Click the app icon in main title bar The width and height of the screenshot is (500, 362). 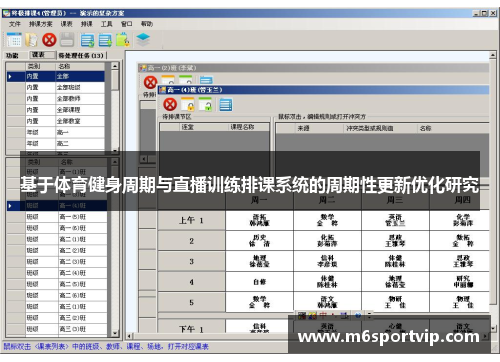click(x=6, y=13)
